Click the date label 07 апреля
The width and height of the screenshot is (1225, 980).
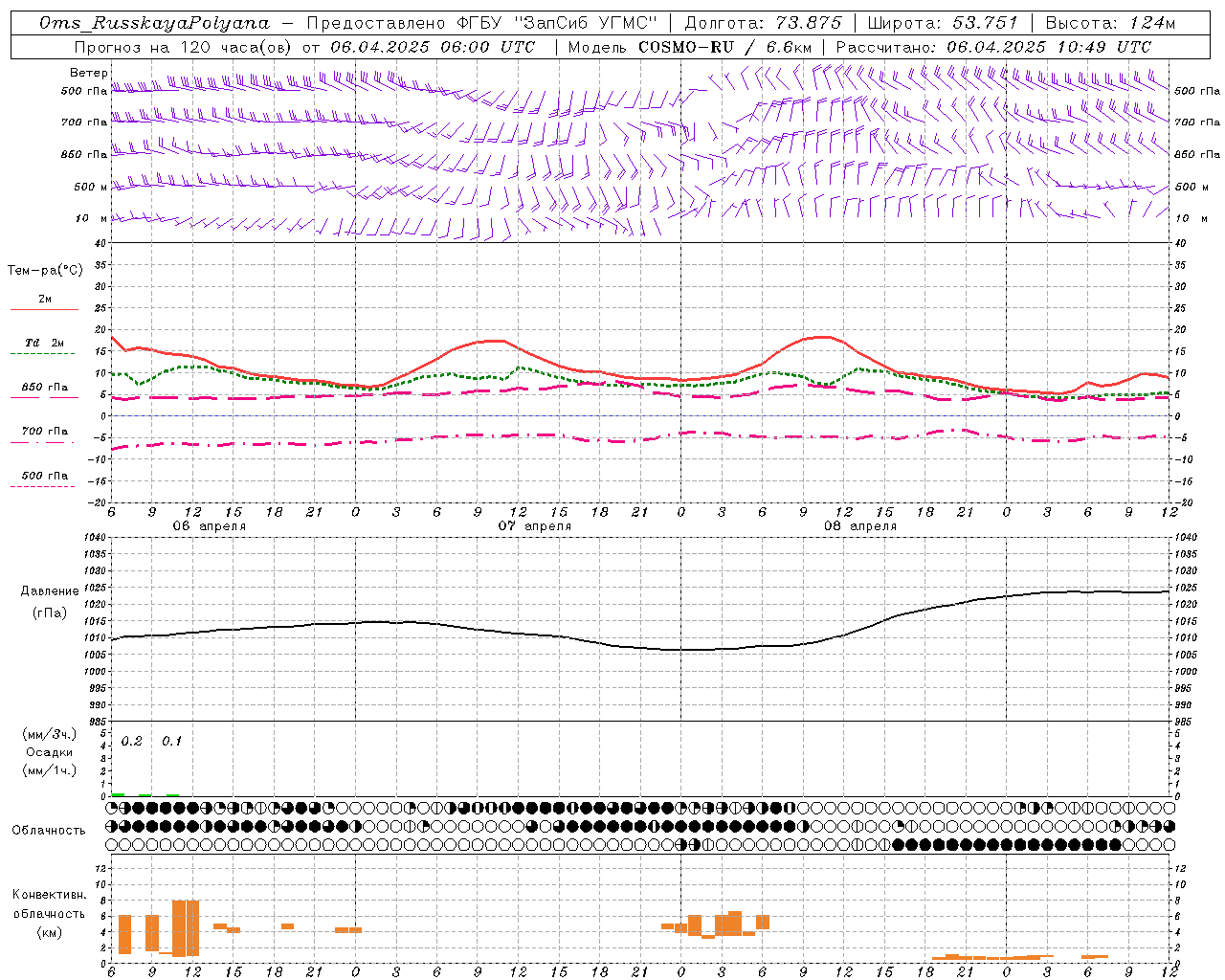[x=534, y=526]
